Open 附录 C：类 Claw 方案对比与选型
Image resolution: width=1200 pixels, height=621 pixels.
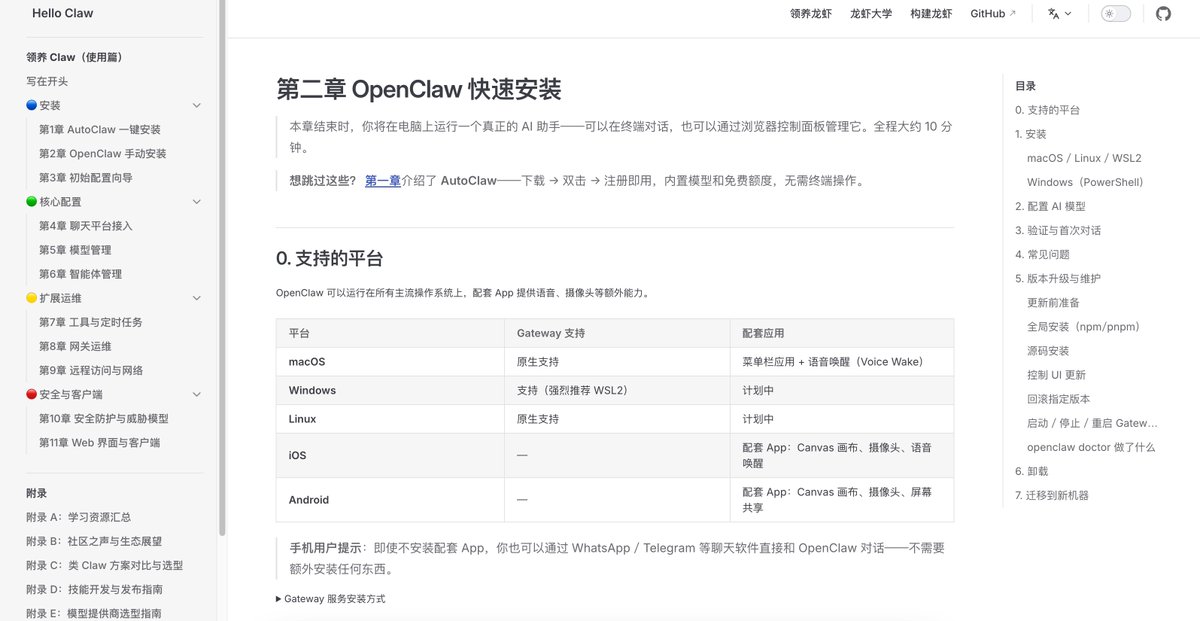[105, 565]
